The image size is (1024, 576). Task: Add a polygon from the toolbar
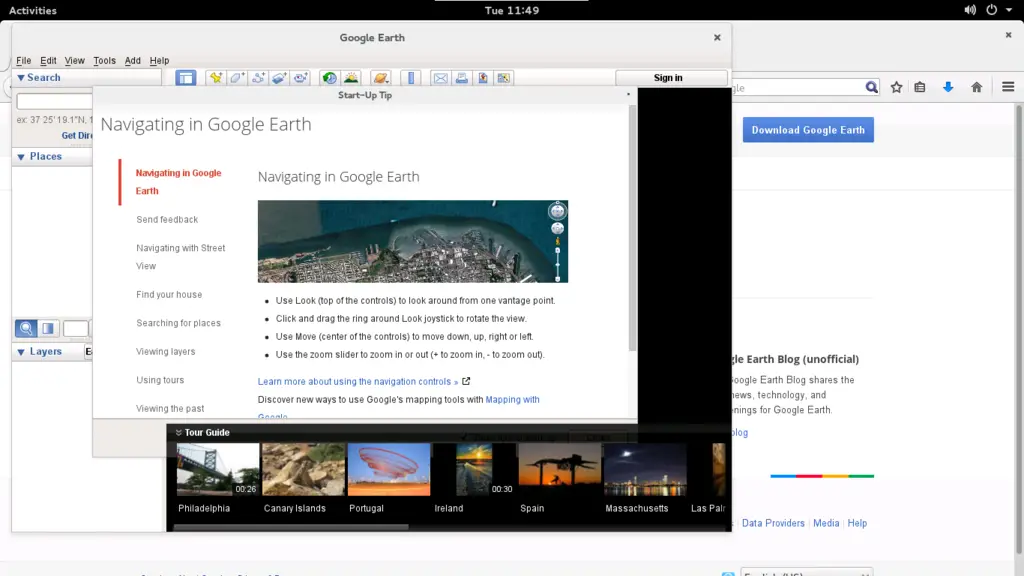click(x=237, y=78)
